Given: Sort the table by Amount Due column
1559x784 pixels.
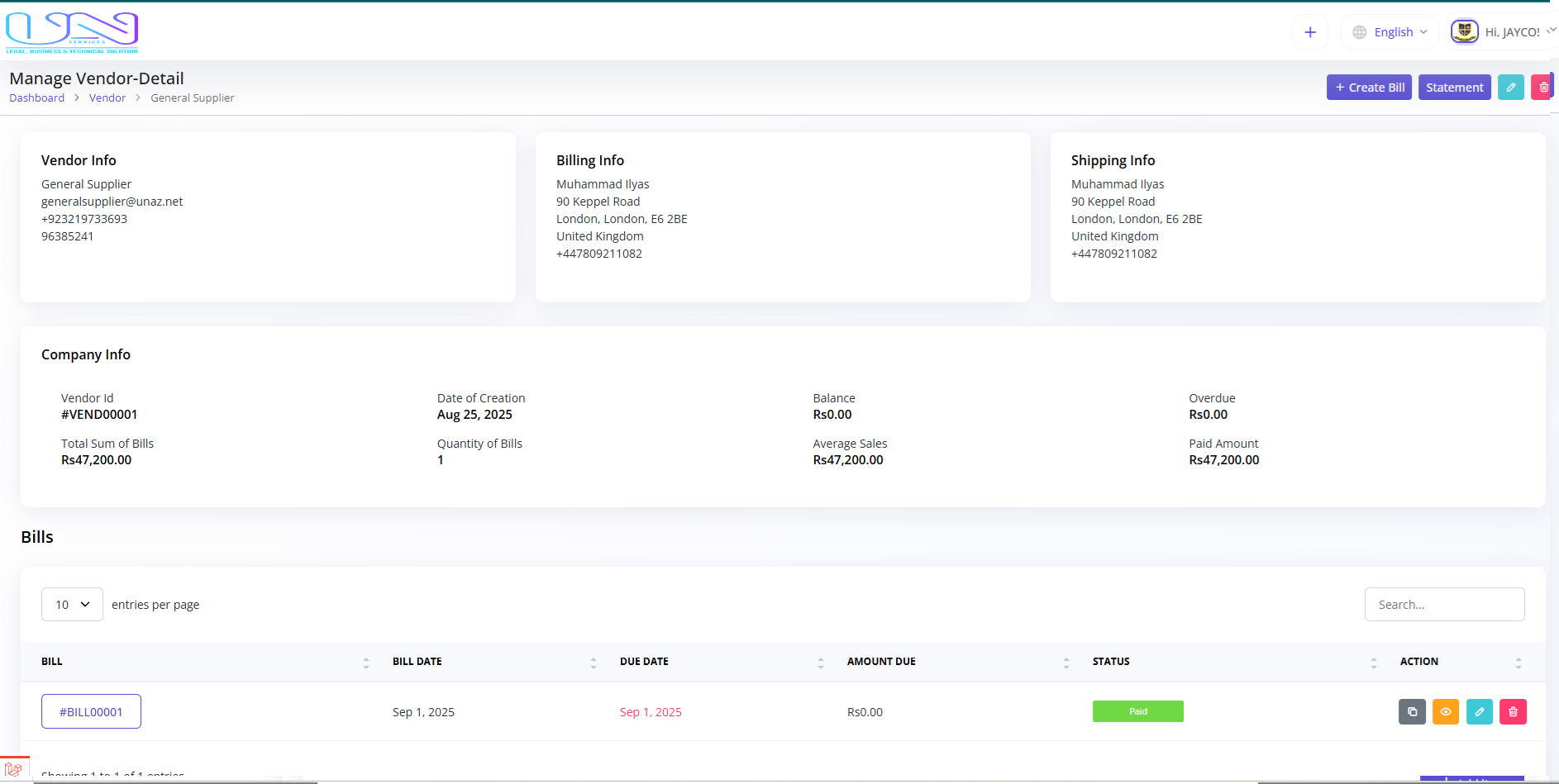Looking at the screenshot, I should point(881,662).
